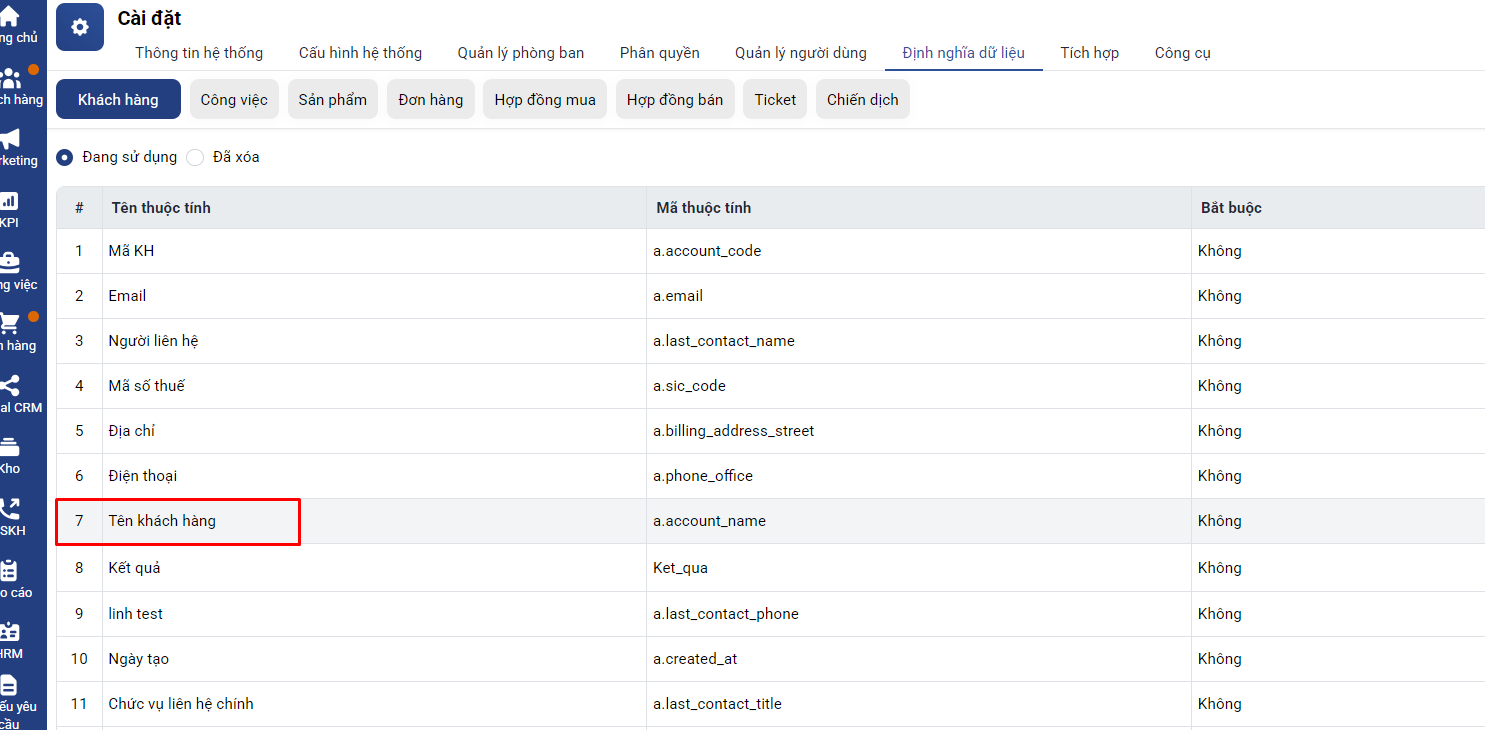The height and width of the screenshot is (730, 1485).
Task: Click the settings gear icon
Action: (x=80, y=27)
